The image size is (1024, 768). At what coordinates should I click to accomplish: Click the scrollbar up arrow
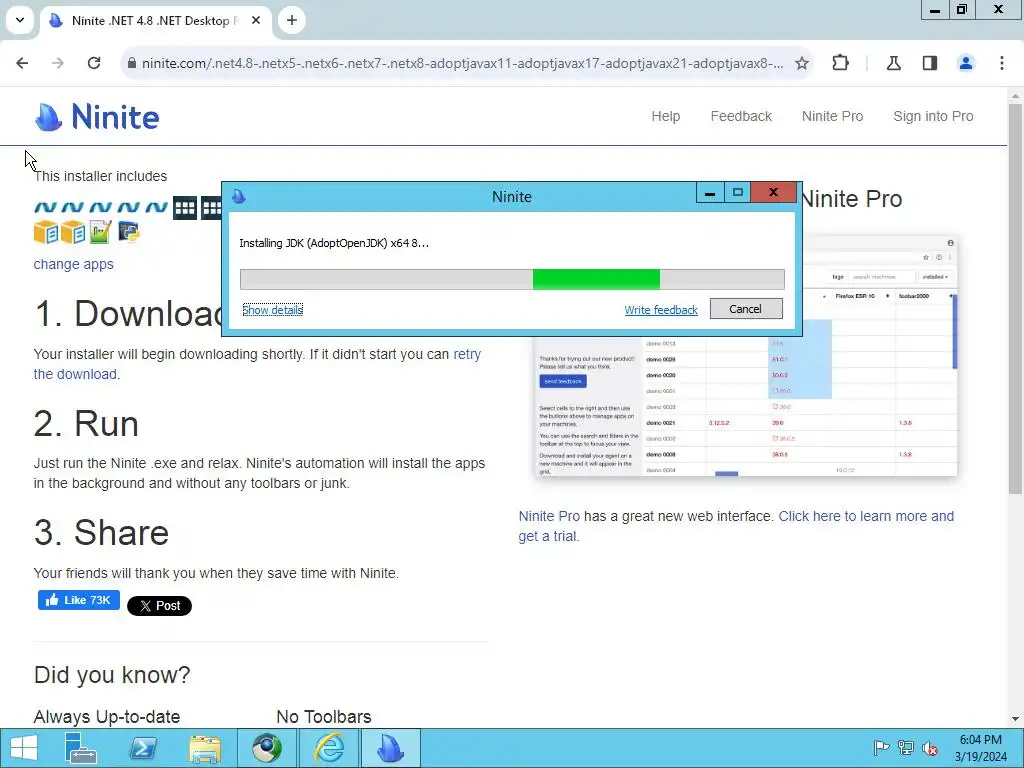coord(1016,96)
